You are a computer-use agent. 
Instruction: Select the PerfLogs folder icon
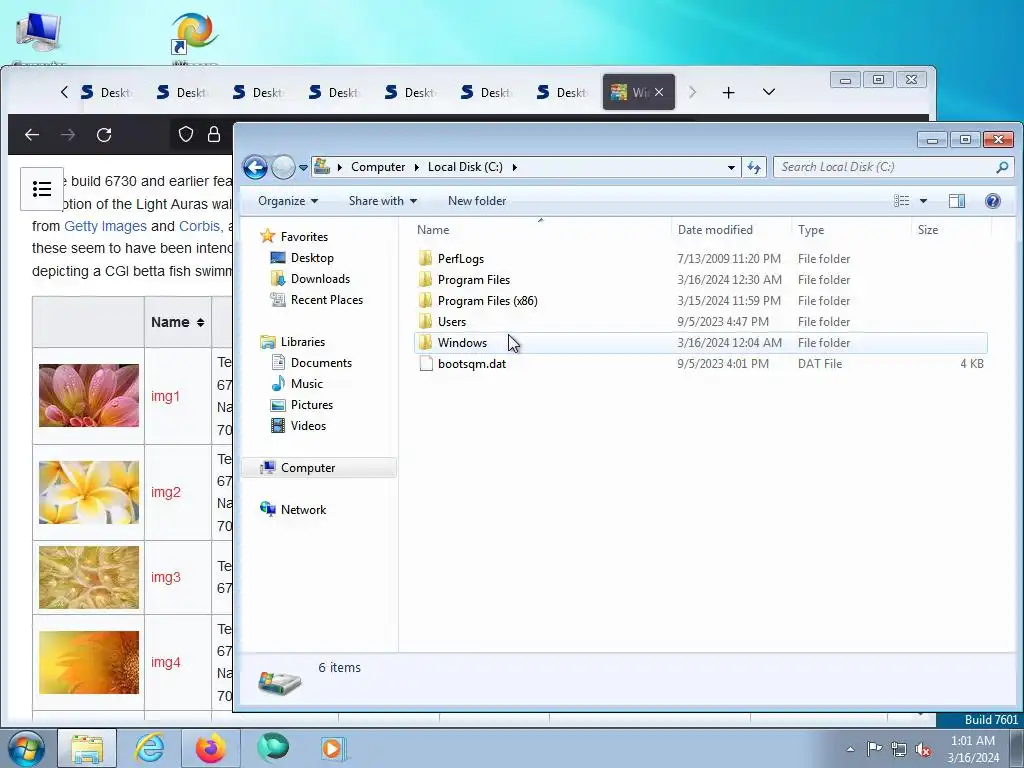[x=426, y=259]
